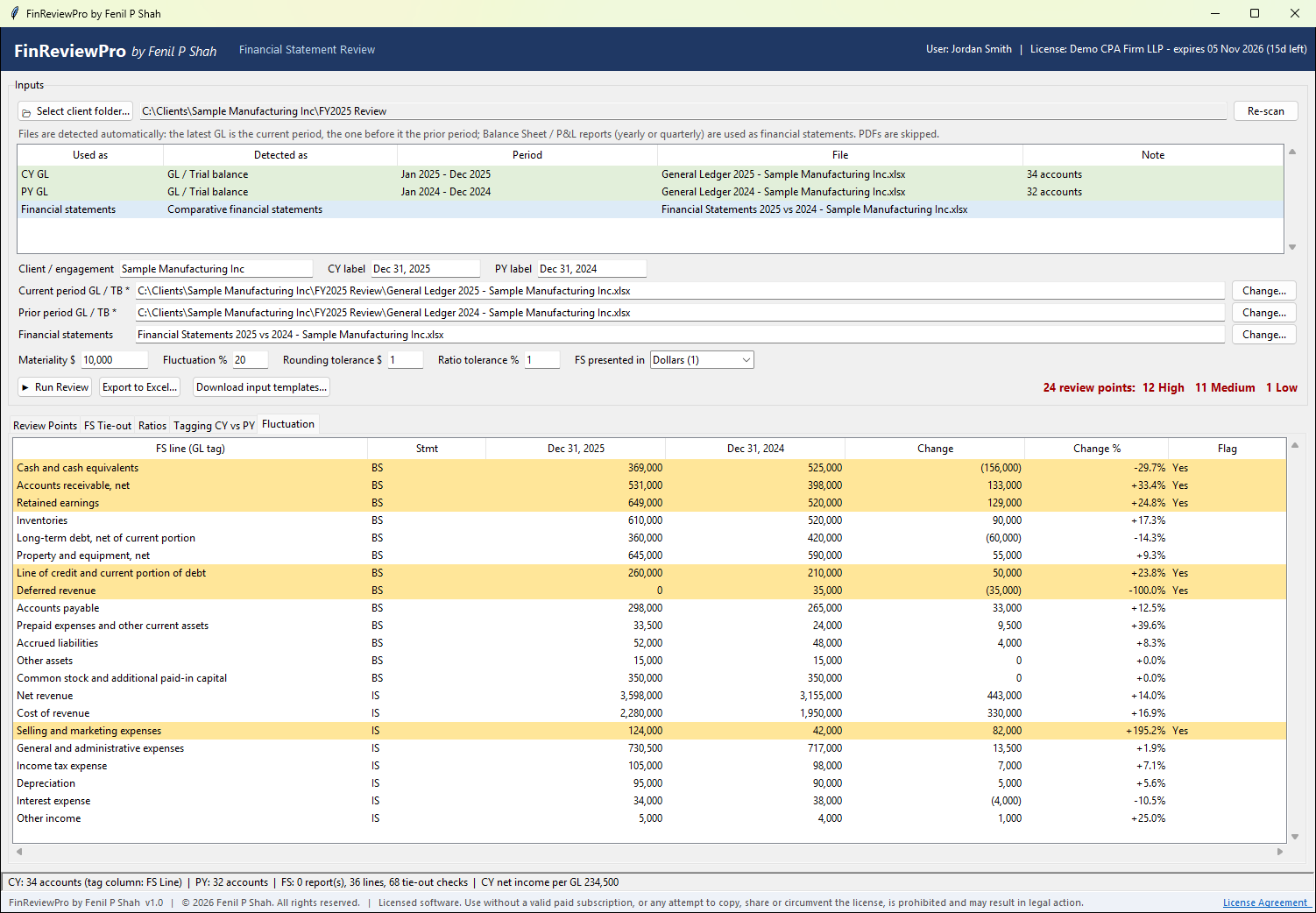Select the Accrued liabilities row
The height and width of the screenshot is (913, 1316).
[649, 643]
